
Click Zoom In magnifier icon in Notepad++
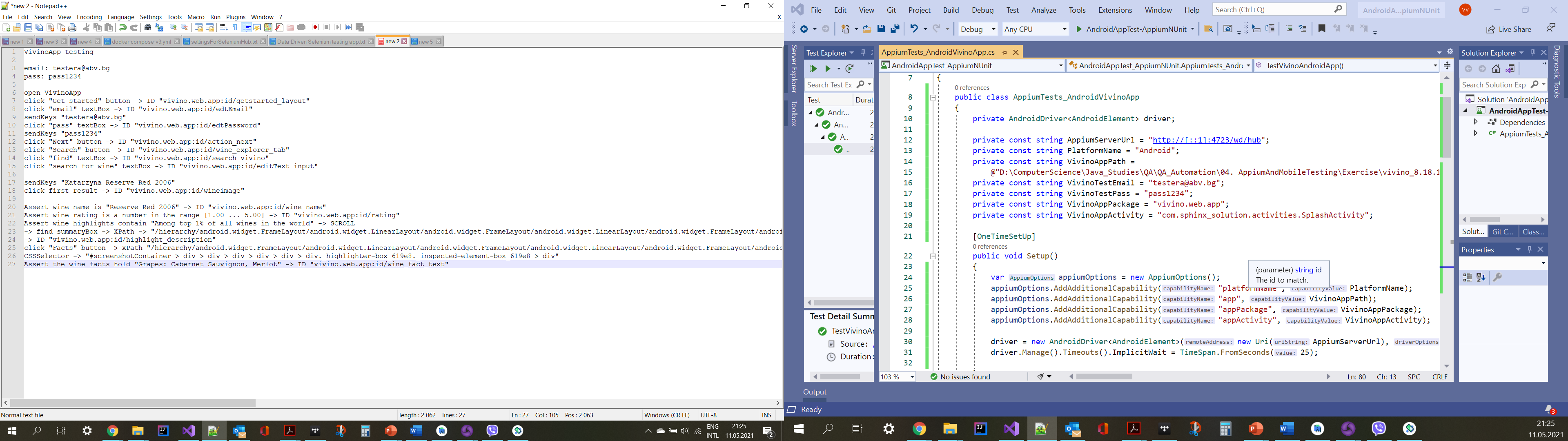pyautogui.click(x=174, y=27)
